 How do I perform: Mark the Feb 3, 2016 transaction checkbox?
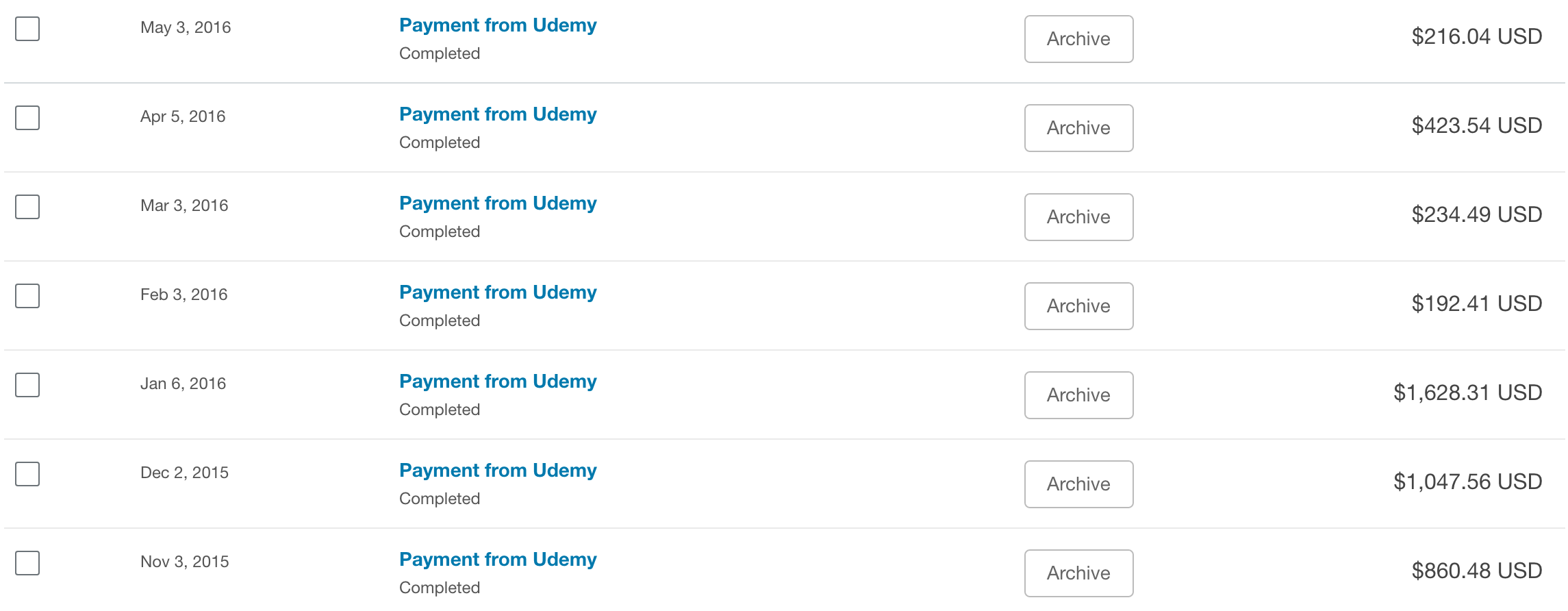[27, 296]
